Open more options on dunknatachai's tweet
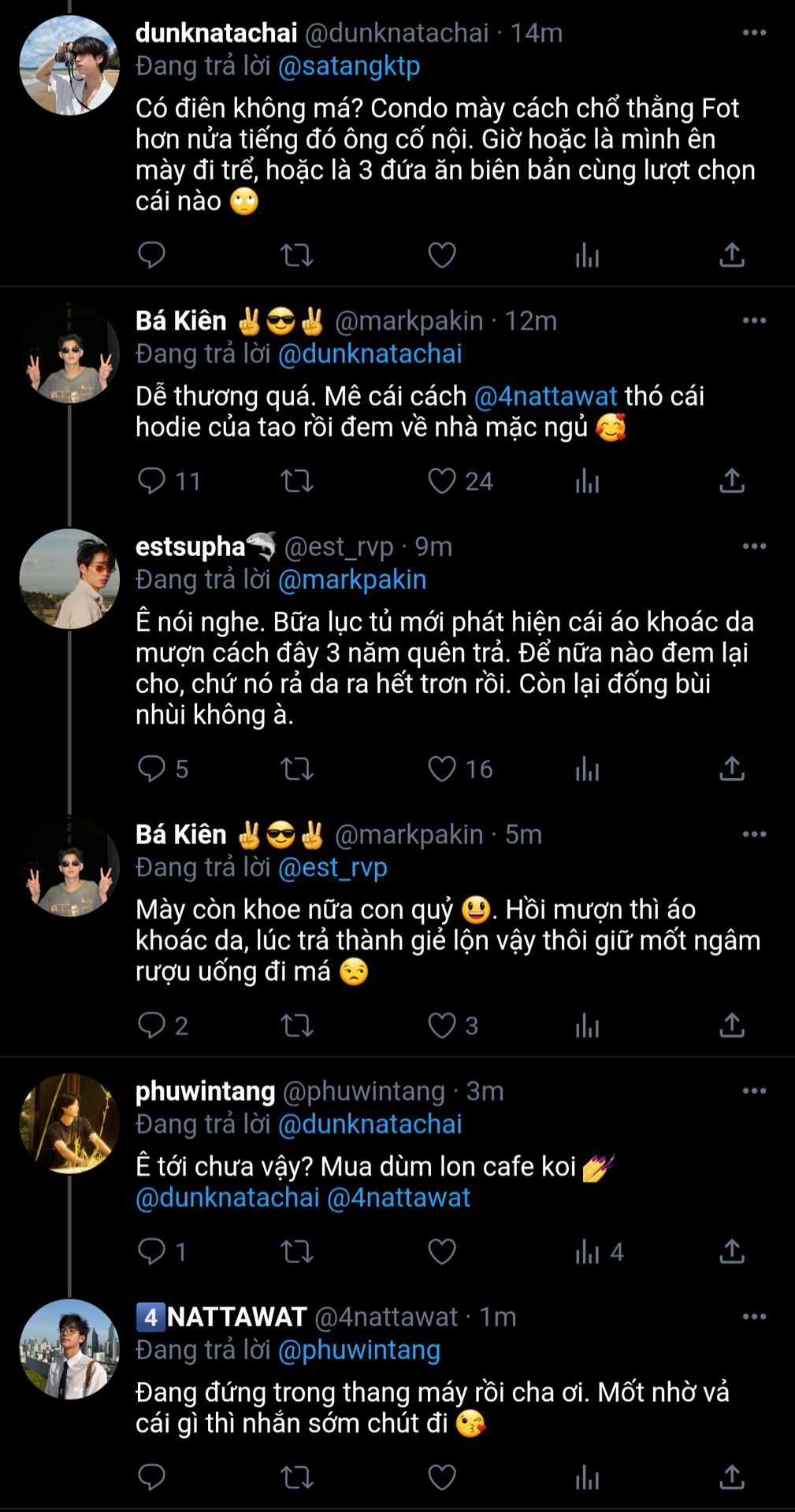The height and width of the screenshot is (1512, 795). point(754,33)
